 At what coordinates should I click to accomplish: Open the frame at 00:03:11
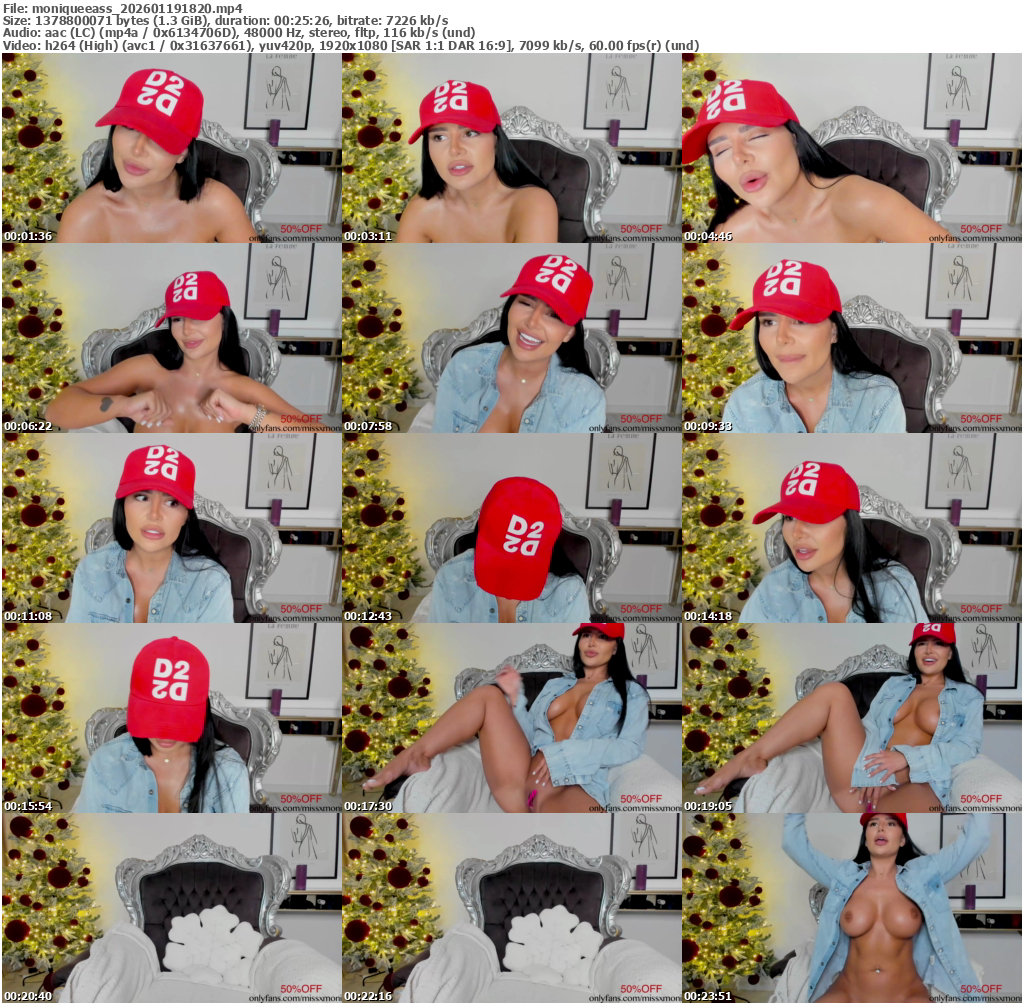(511, 148)
